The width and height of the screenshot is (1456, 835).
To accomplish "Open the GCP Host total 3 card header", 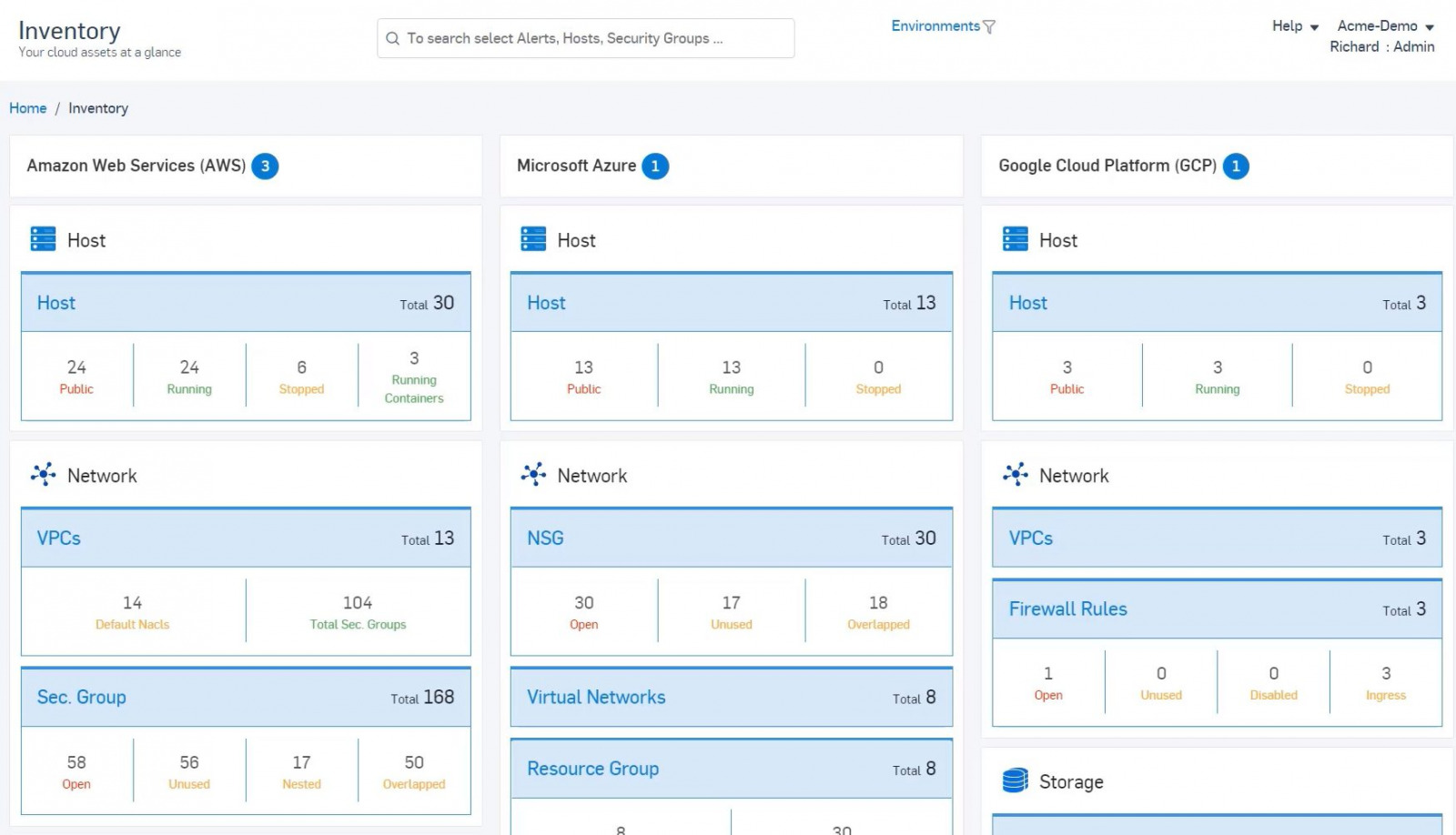I will pos(1218,303).
